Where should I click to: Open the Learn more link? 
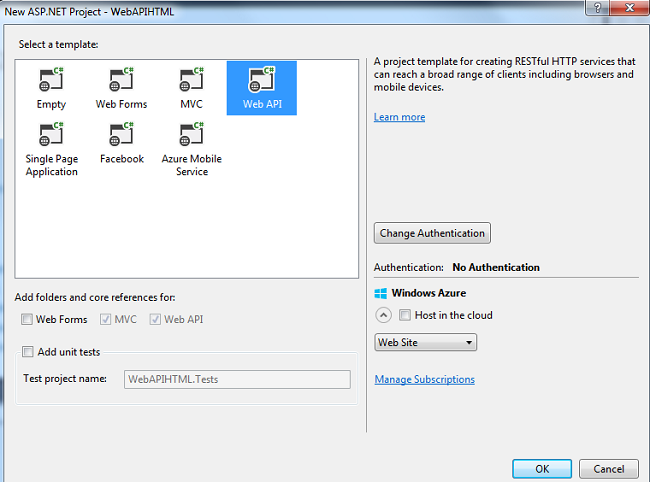(x=399, y=117)
